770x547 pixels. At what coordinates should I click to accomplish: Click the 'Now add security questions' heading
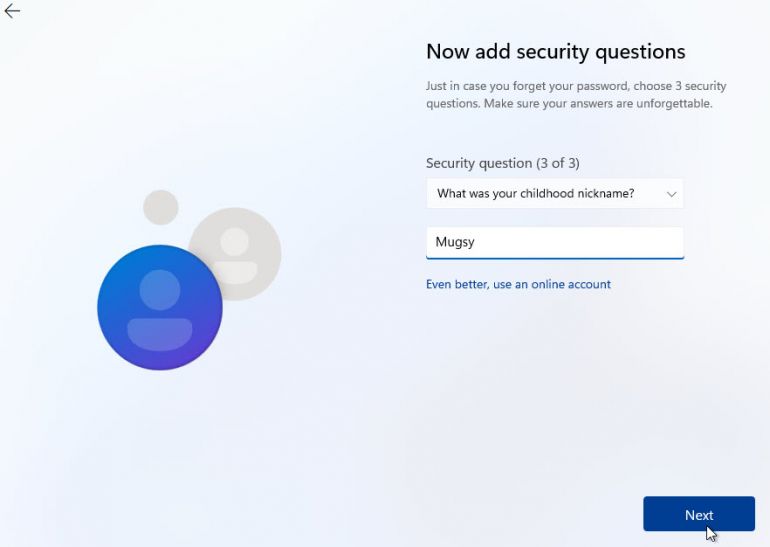click(x=555, y=52)
